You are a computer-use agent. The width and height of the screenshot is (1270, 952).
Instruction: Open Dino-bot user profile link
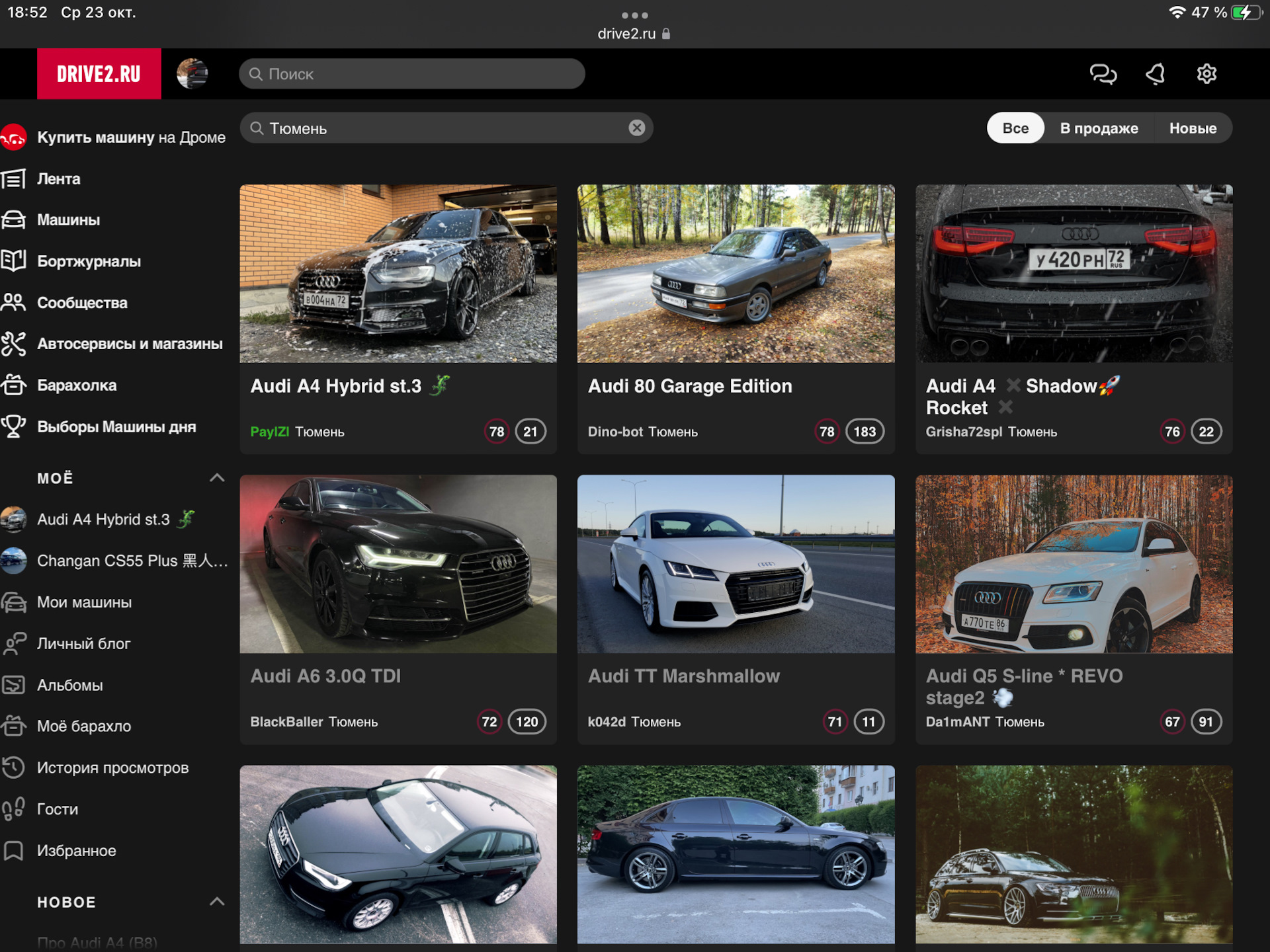click(x=615, y=432)
